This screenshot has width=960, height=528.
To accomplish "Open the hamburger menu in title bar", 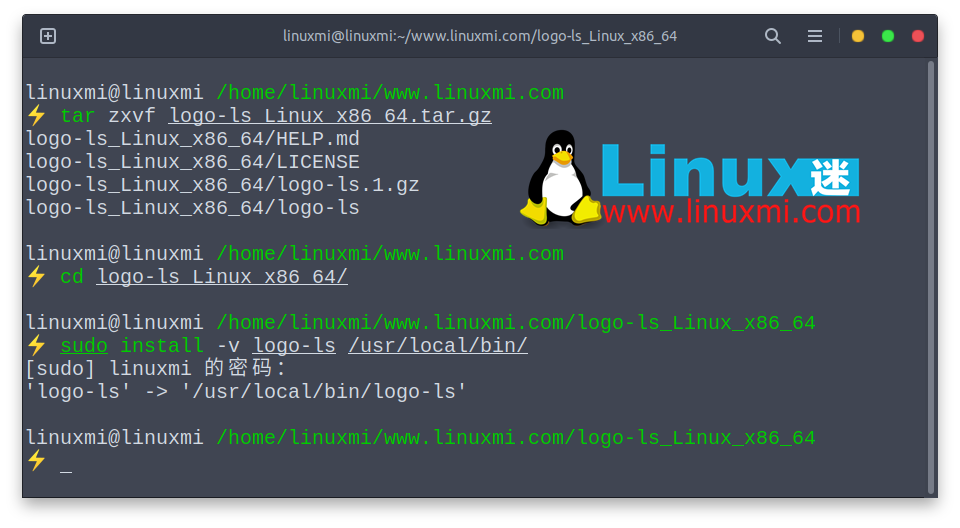I will (x=815, y=36).
